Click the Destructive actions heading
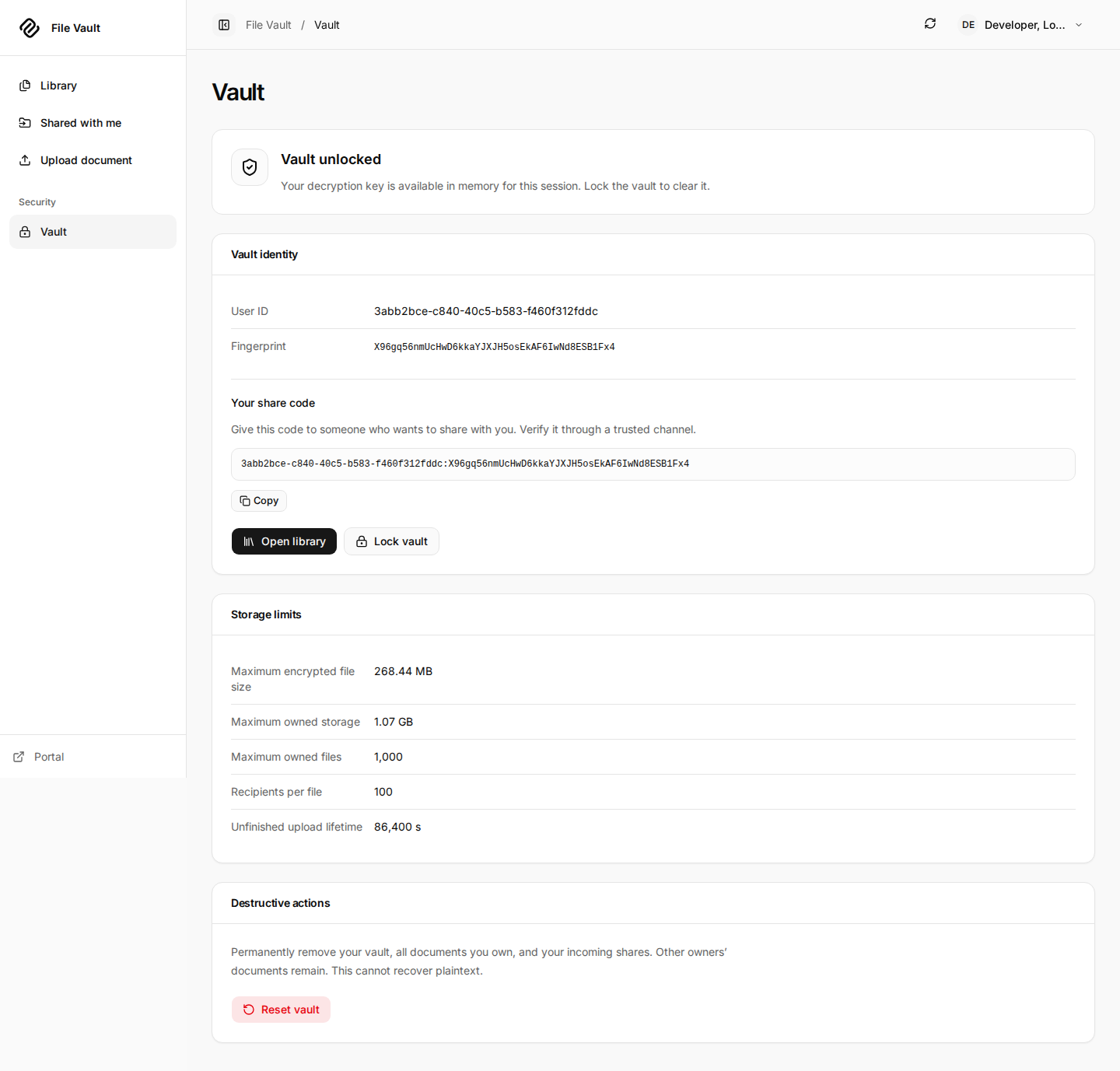Image resolution: width=1120 pixels, height=1071 pixels. pos(280,903)
